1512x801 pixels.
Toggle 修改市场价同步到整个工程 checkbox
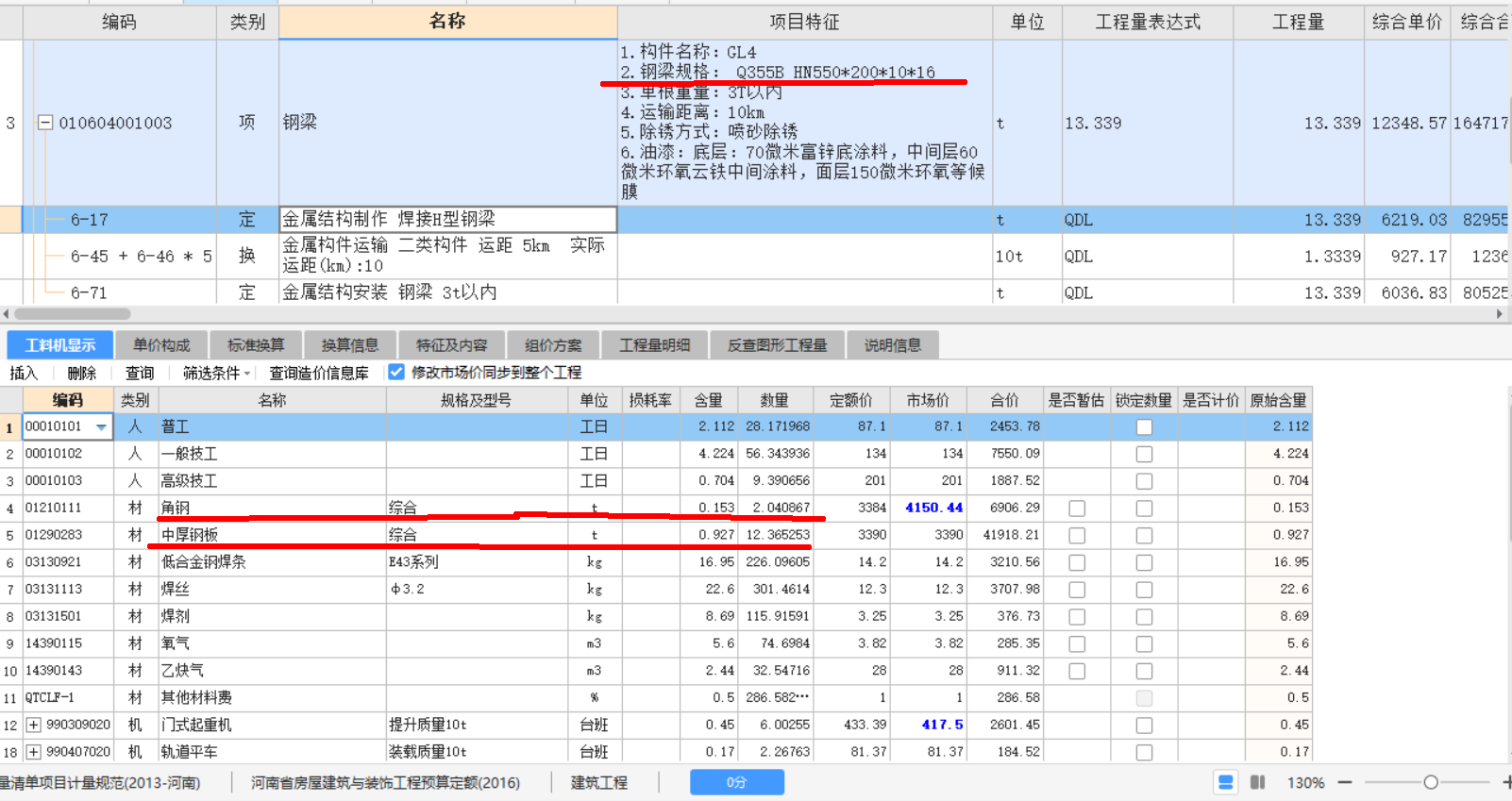(x=396, y=372)
